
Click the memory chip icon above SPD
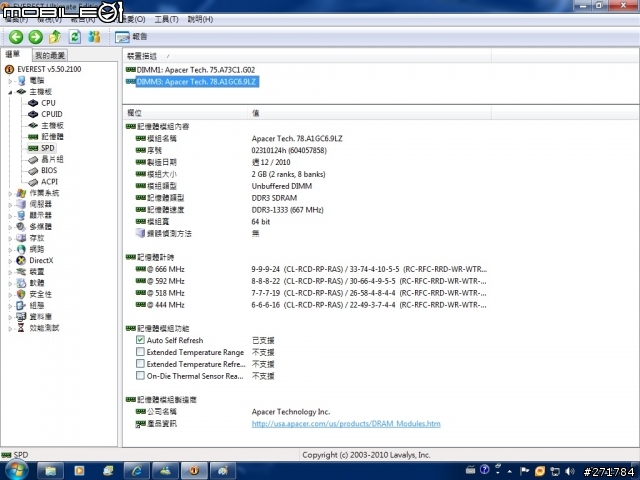point(33,137)
